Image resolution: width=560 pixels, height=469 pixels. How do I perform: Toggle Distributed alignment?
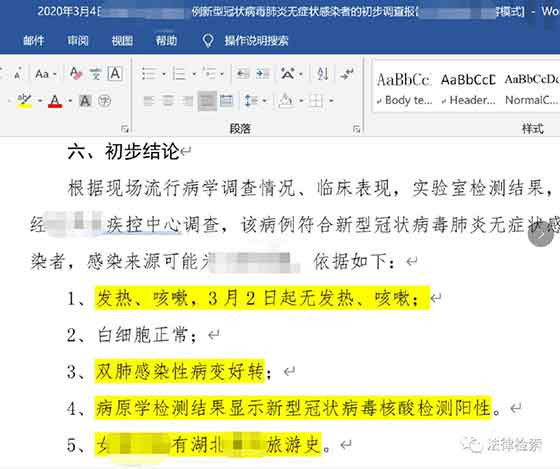(x=226, y=101)
